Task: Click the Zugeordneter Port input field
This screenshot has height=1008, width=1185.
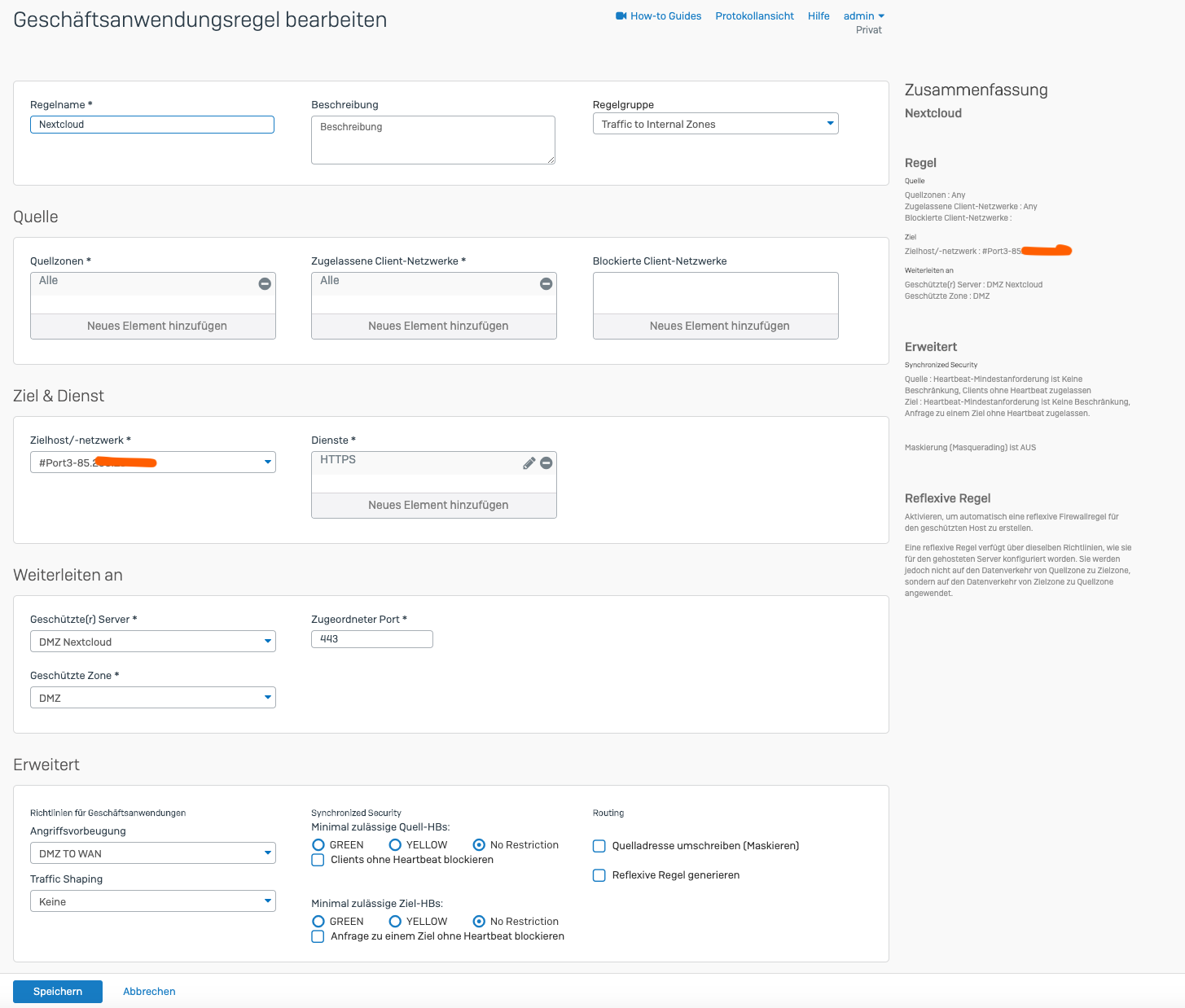Action: 371,639
